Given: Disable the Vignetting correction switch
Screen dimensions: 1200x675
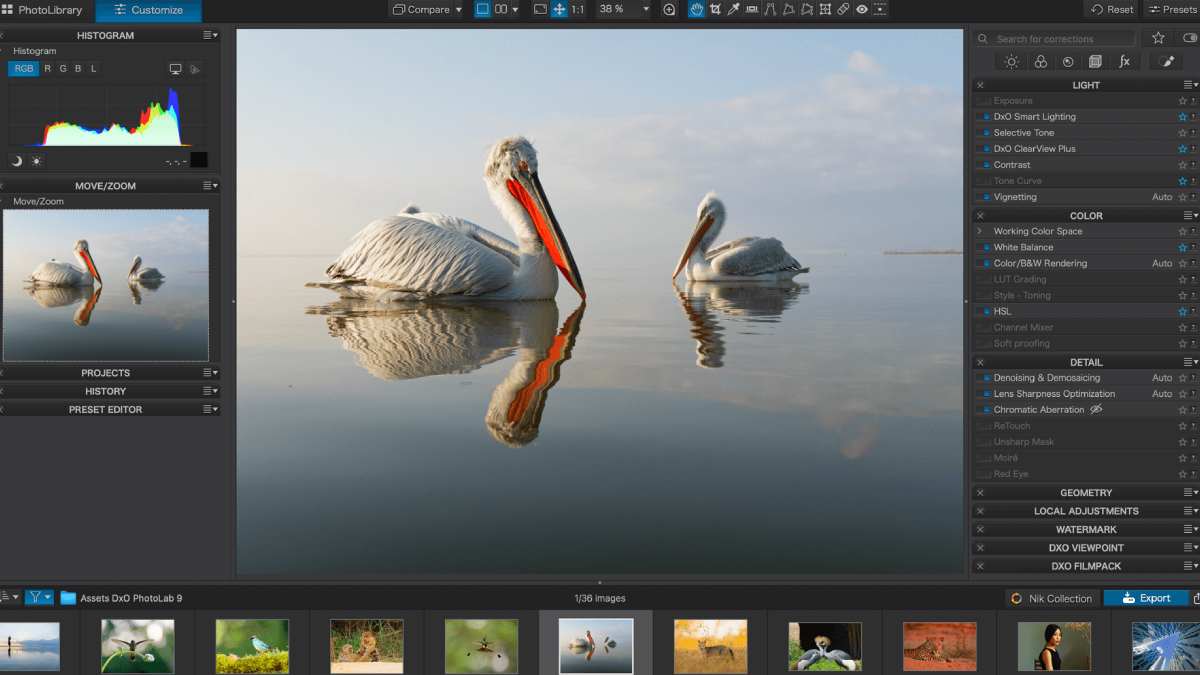Looking at the screenshot, I should tap(986, 197).
